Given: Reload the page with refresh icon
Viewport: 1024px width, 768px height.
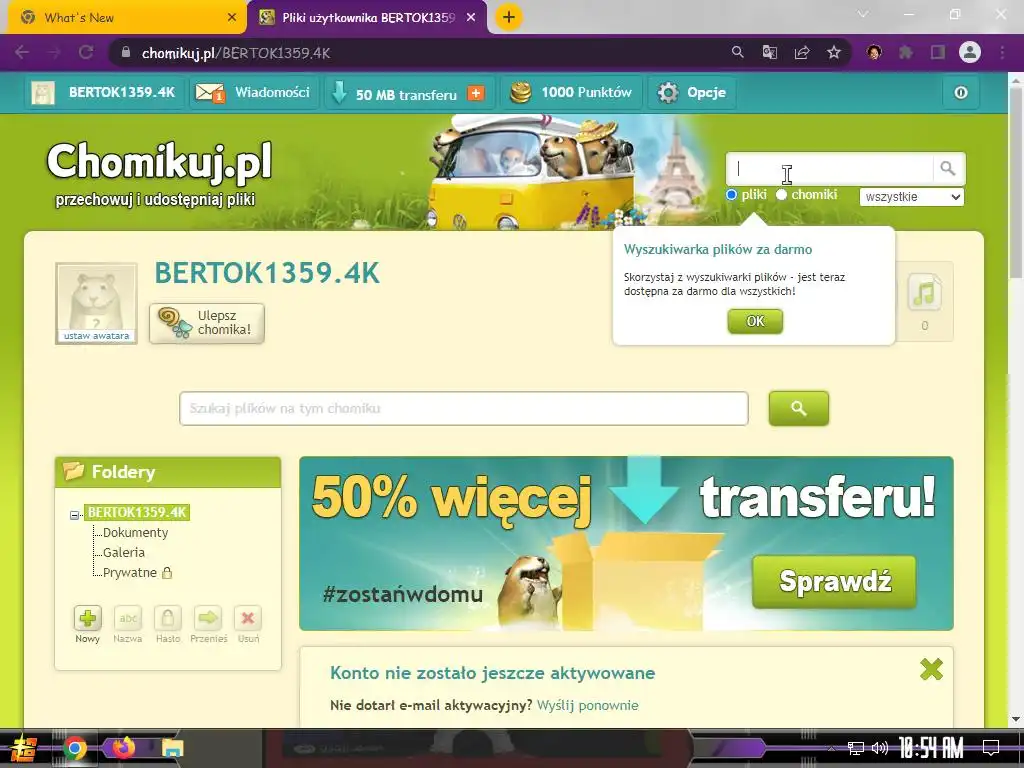Looking at the screenshot, I should point(86,52).
